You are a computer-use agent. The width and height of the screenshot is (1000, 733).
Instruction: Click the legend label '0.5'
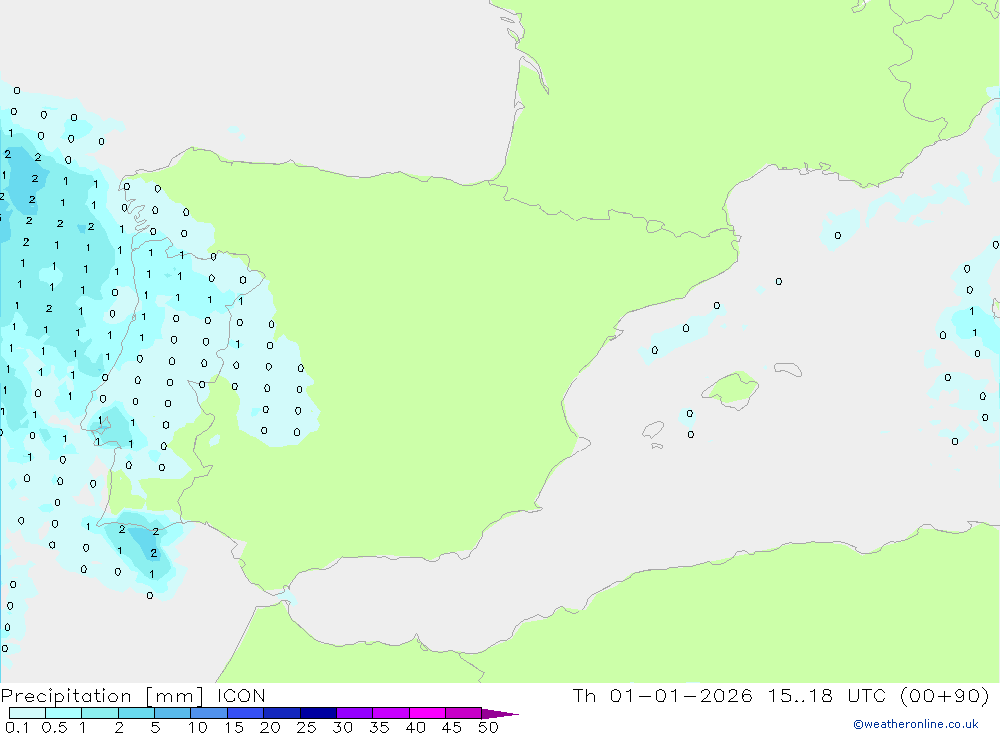click(54, 727)
